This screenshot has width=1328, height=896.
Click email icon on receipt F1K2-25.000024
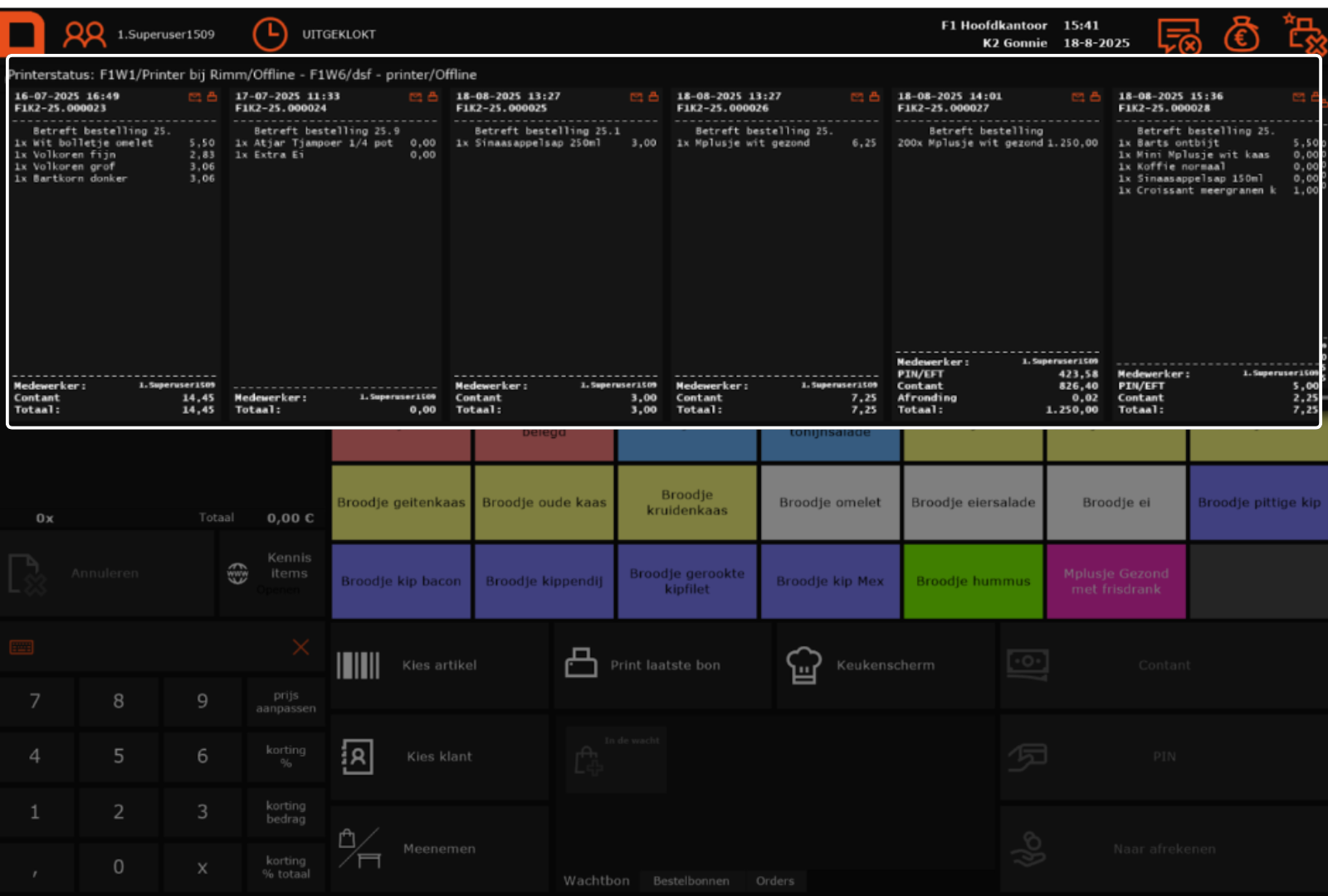tap(415, 97)
